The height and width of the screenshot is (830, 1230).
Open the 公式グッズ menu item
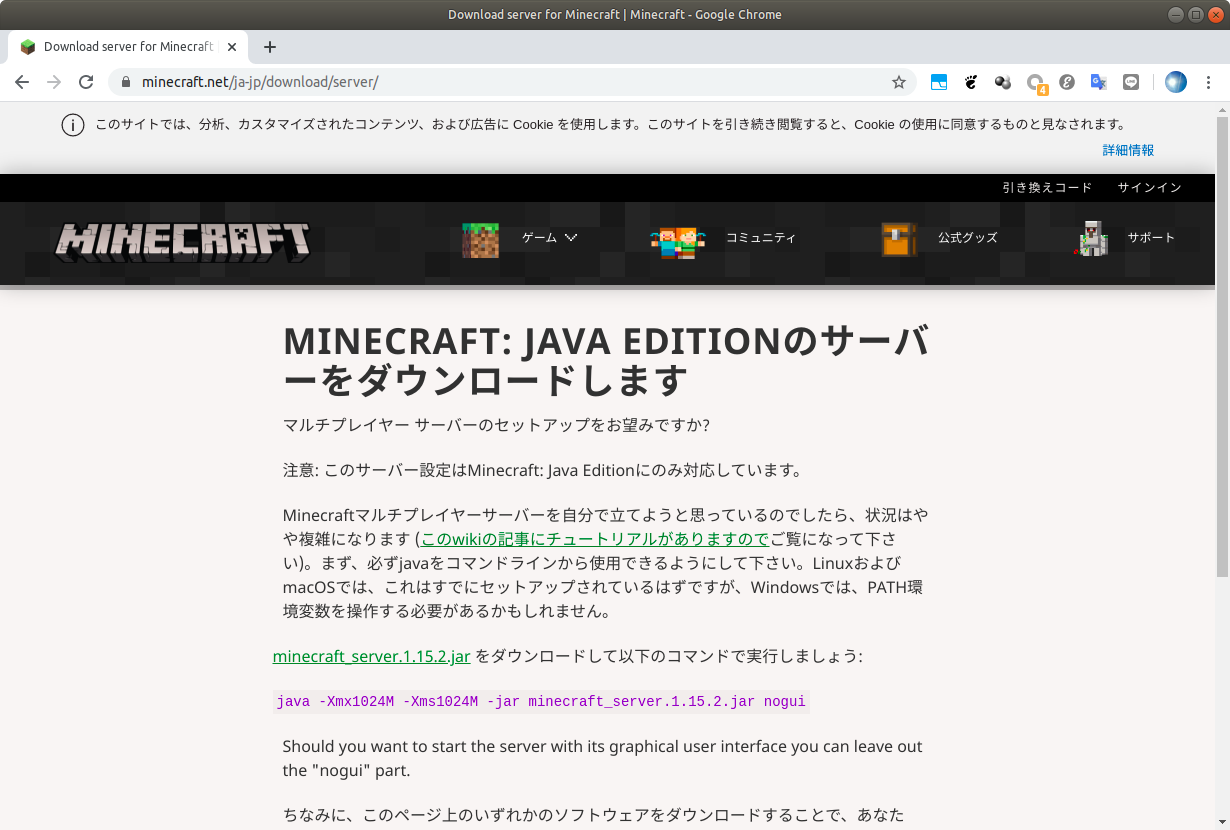968,238
